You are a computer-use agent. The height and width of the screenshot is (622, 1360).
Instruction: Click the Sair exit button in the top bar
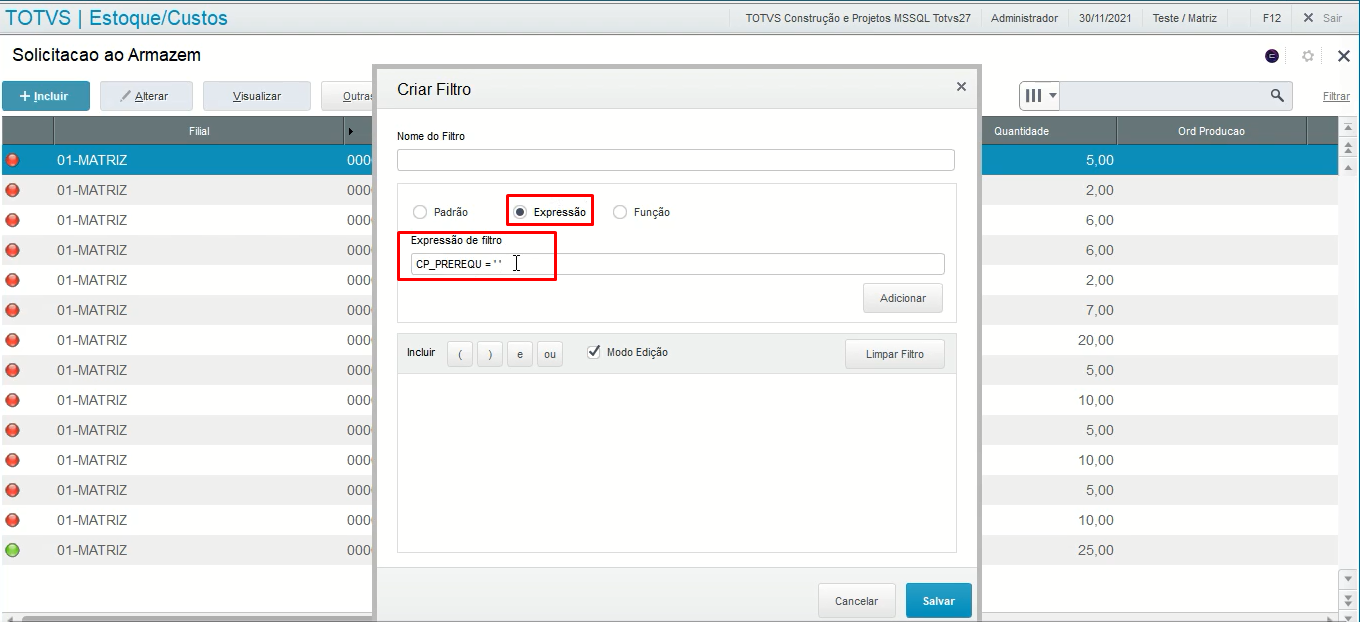click(1322, 18)
